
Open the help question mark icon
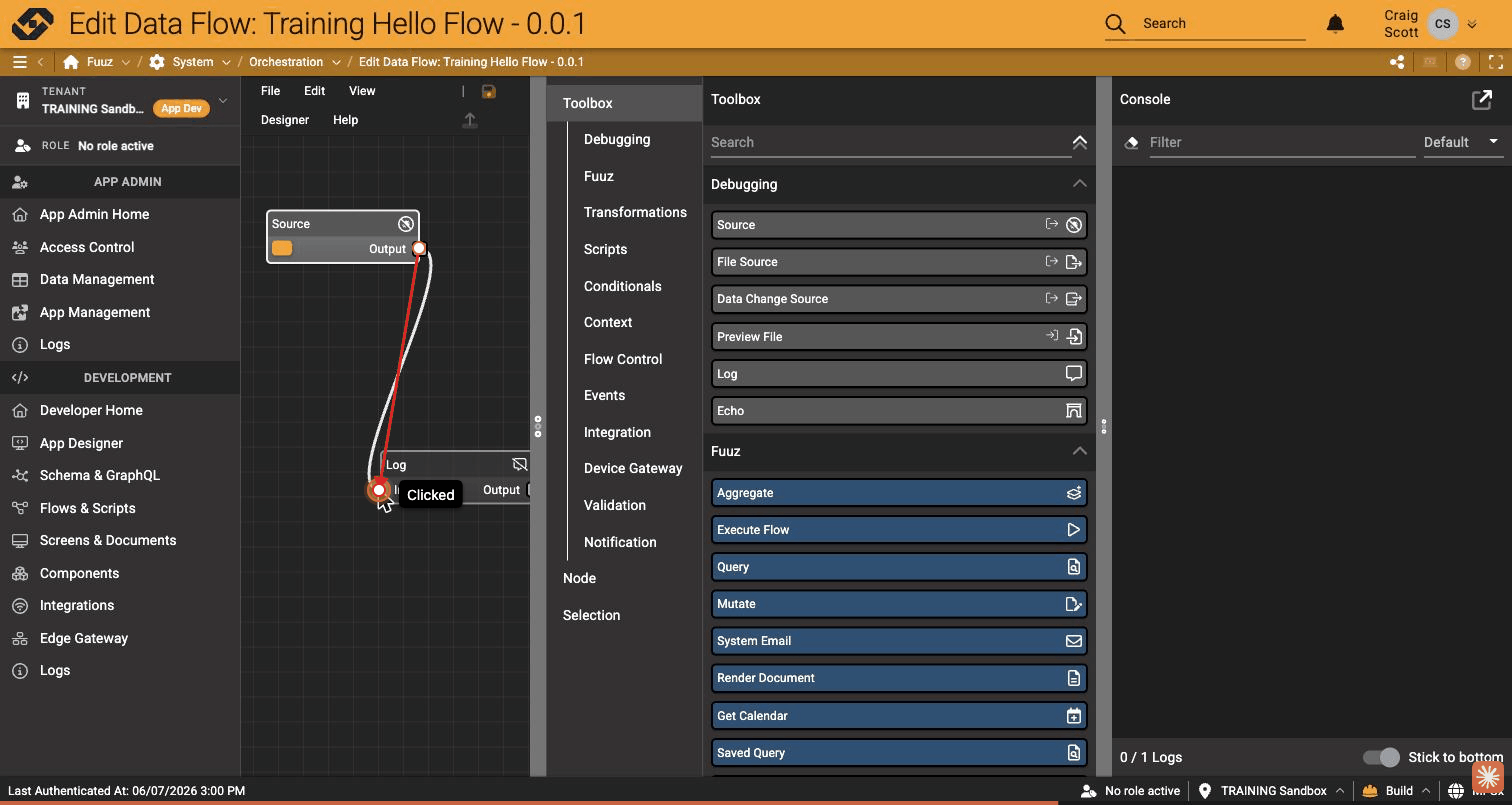tap(1463, 62)
